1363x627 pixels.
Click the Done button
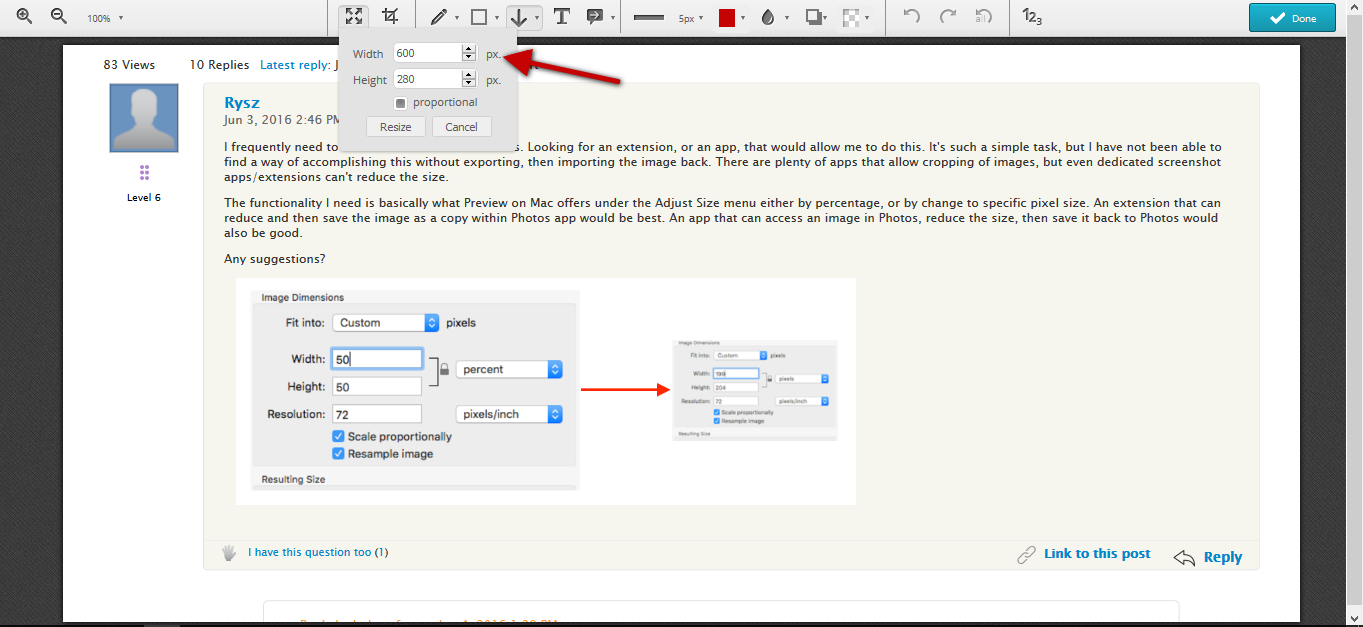(x=1292, y=18)
